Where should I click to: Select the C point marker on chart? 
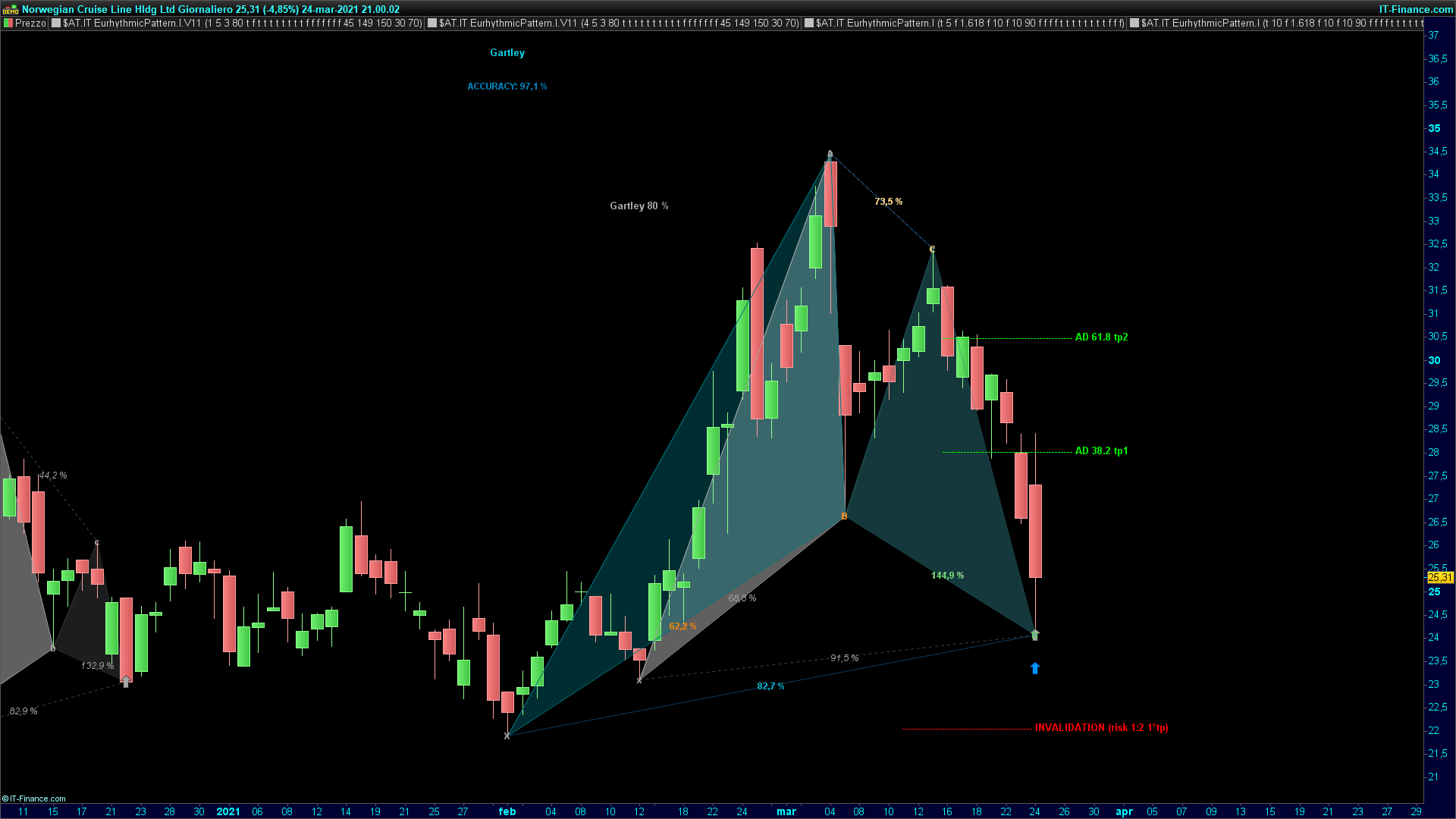932,249
